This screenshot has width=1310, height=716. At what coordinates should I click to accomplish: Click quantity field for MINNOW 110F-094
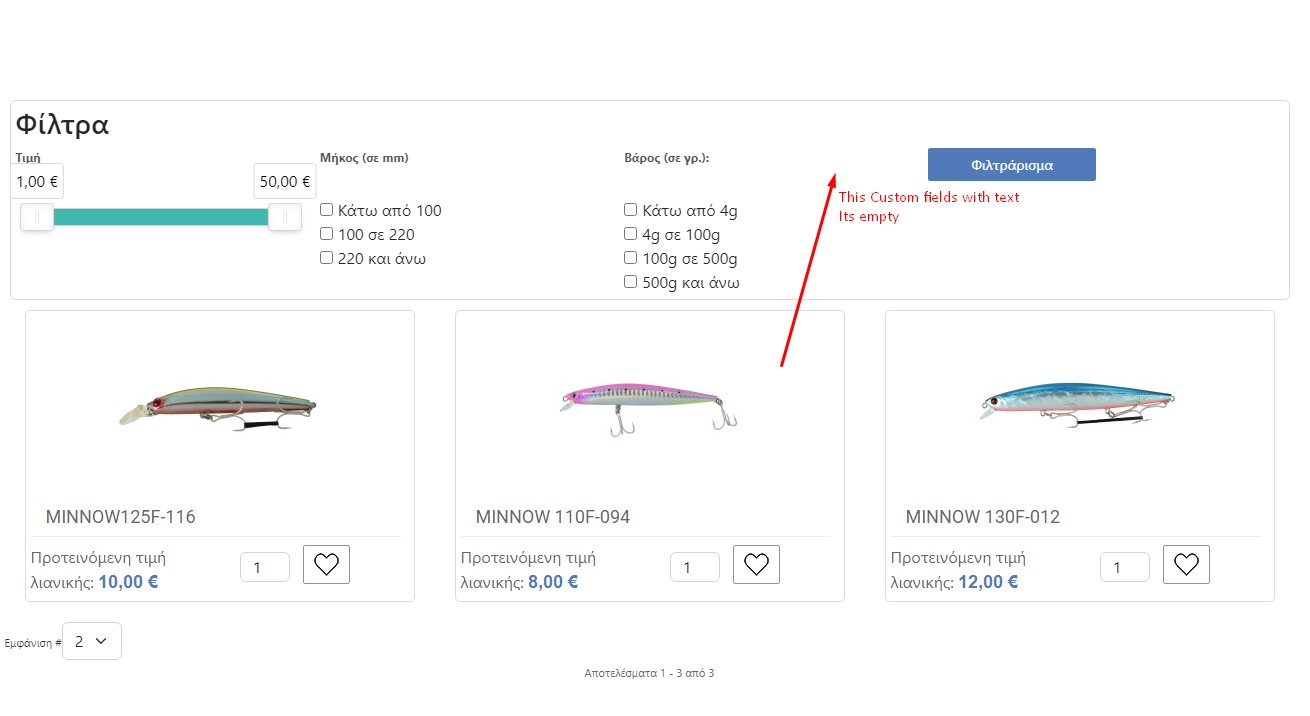[694, 567]
